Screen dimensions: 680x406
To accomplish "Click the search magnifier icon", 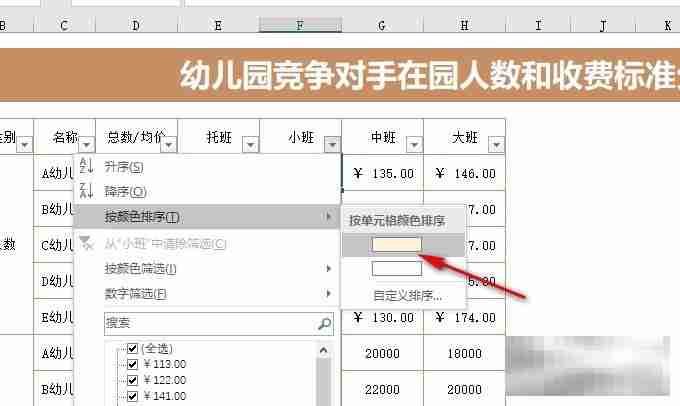I will pyautogui.click(x=324, y=323).
